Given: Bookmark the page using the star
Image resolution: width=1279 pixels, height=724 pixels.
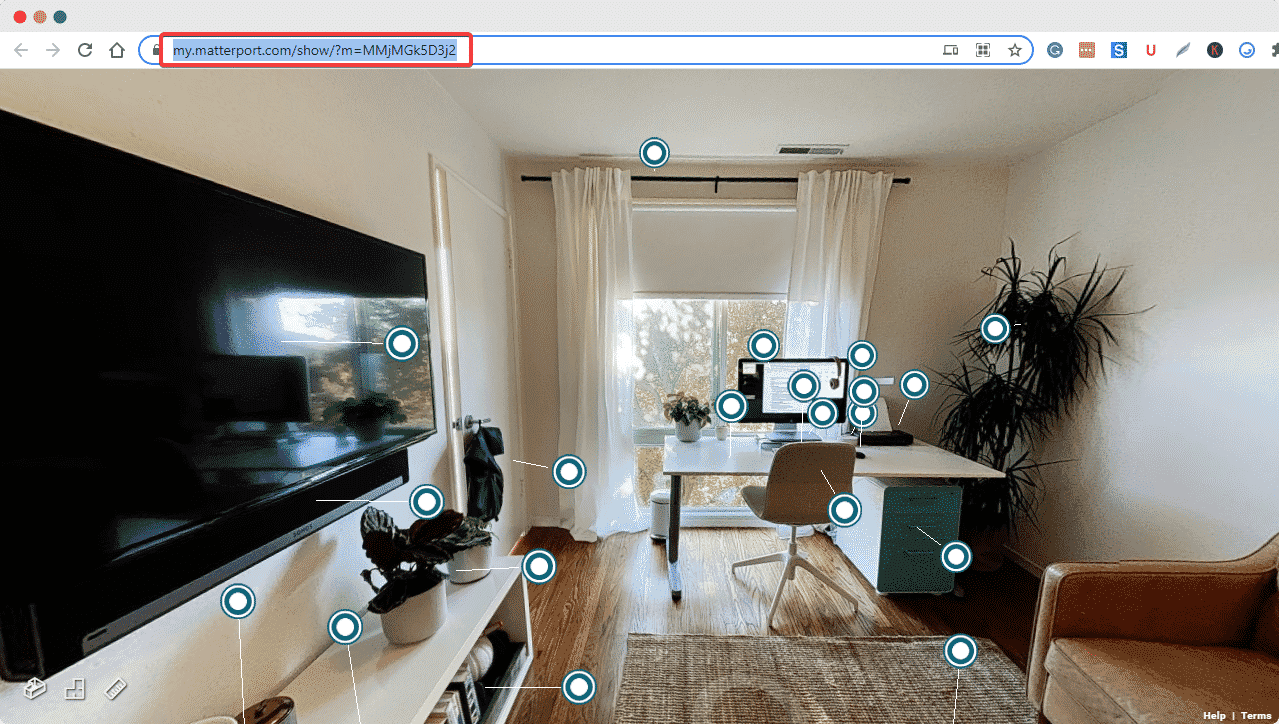Looking at the screenshot, I should 1015,49.
